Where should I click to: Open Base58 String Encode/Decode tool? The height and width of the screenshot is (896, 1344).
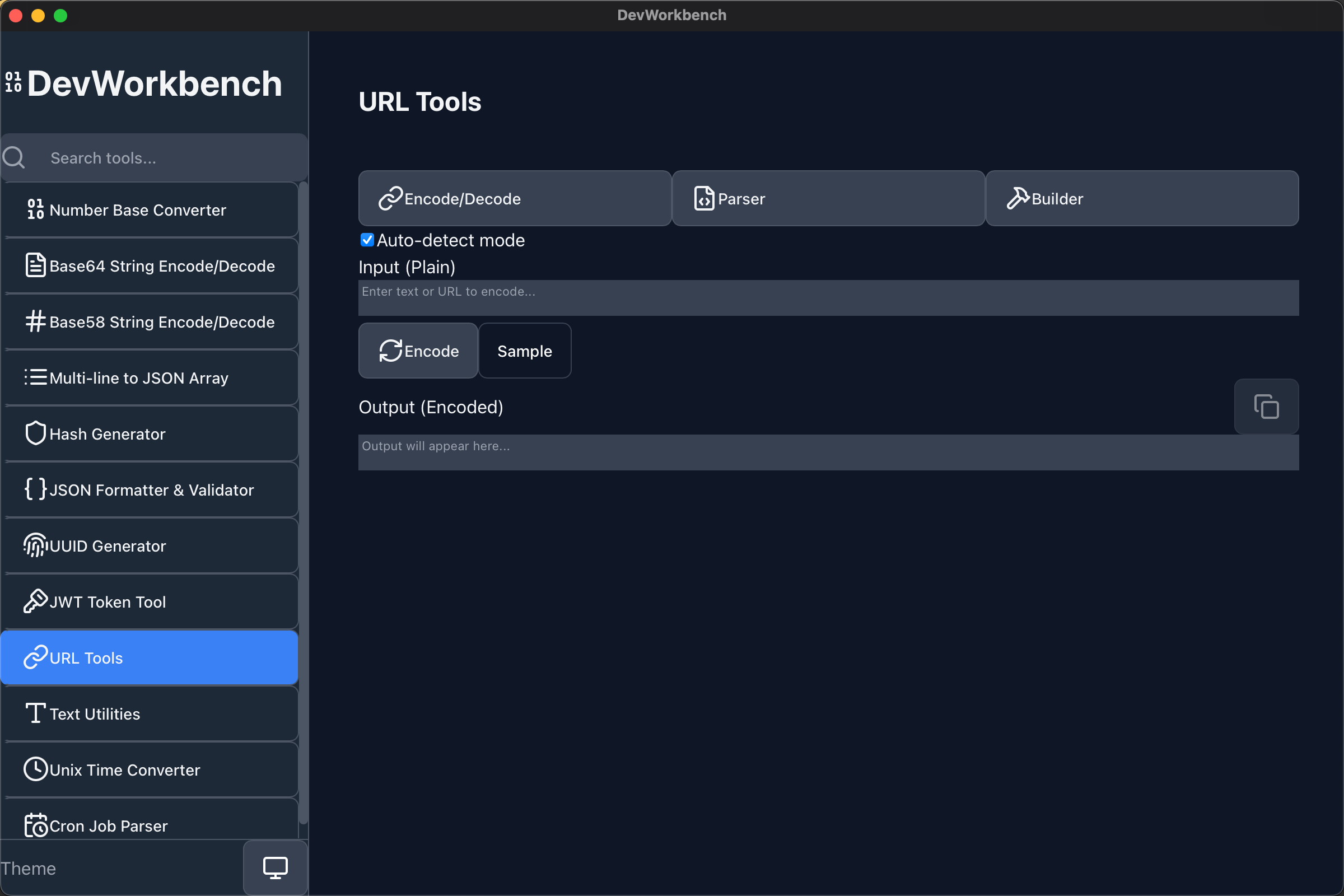coord(150,321)
